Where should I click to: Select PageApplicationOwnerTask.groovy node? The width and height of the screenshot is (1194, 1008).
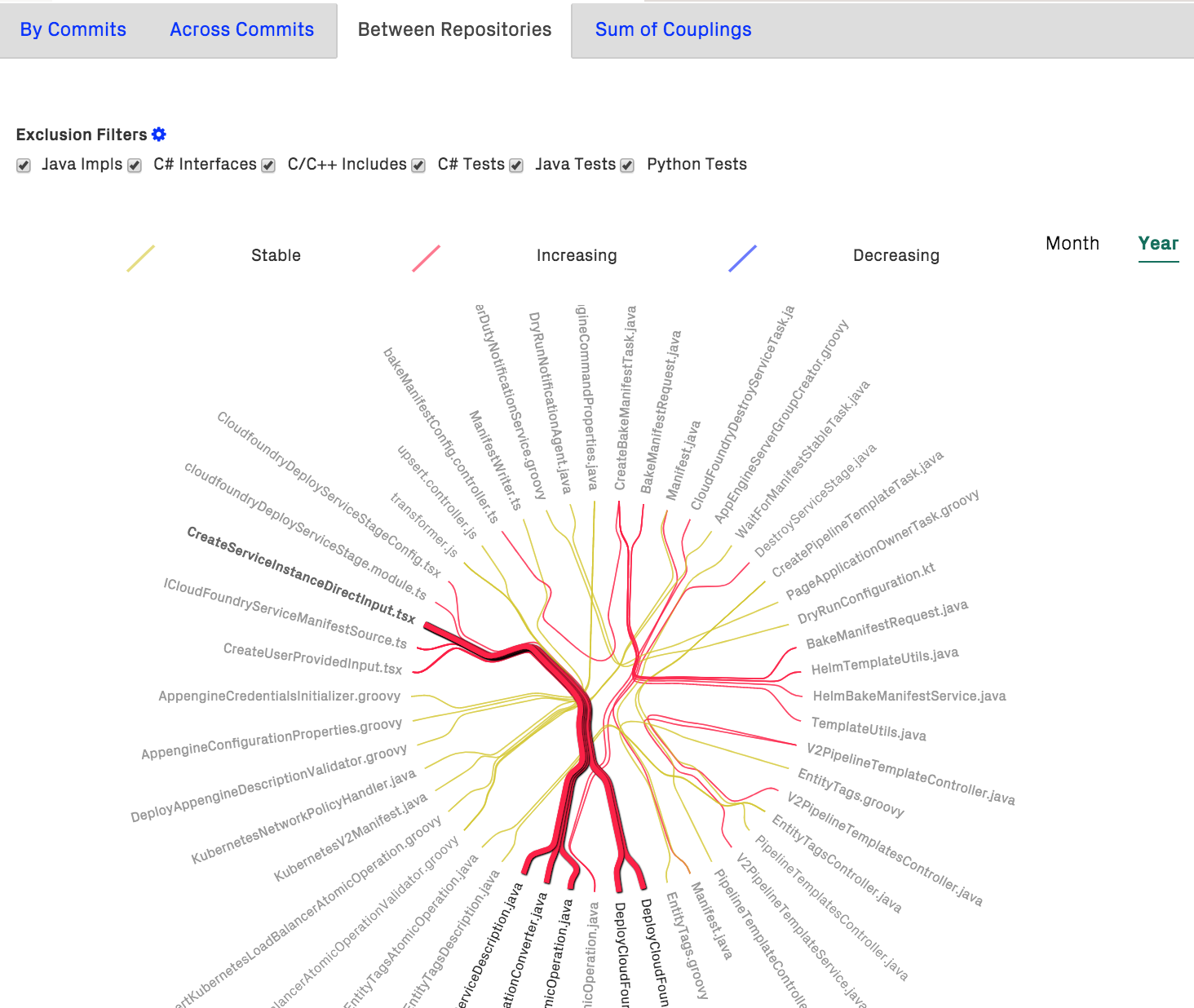[882, 545]
